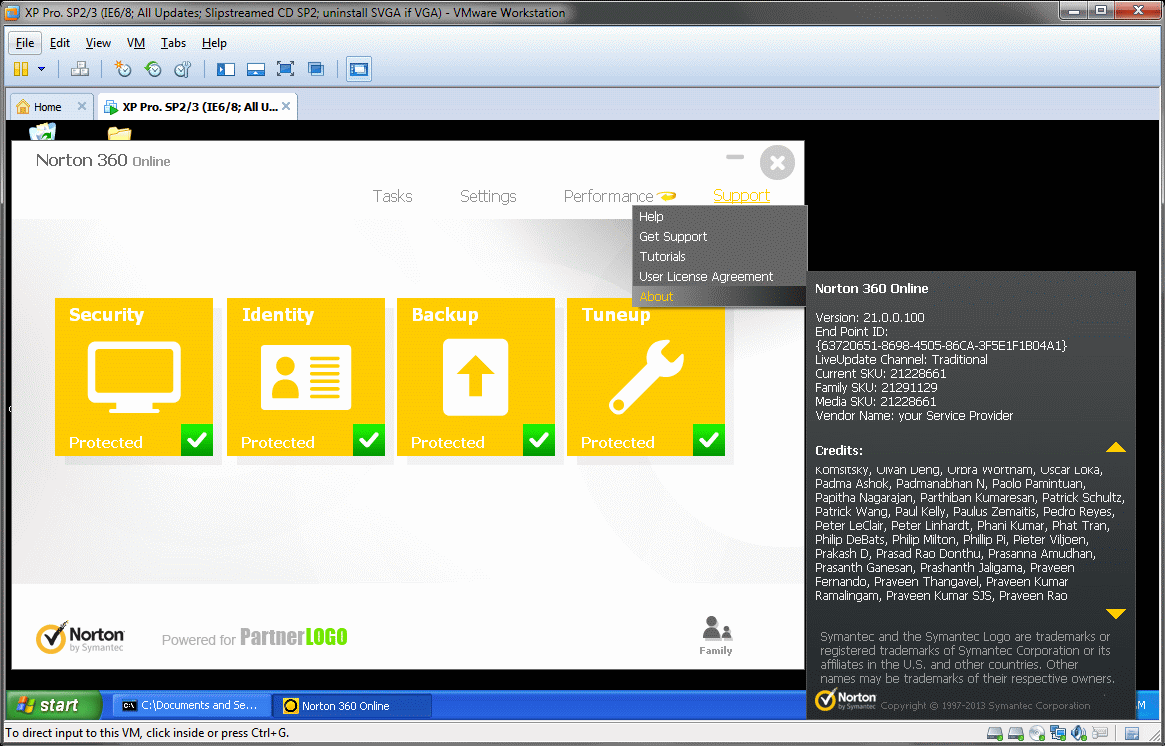Choose Get Support from the Support menu
1165x746 pixels.
673,237
